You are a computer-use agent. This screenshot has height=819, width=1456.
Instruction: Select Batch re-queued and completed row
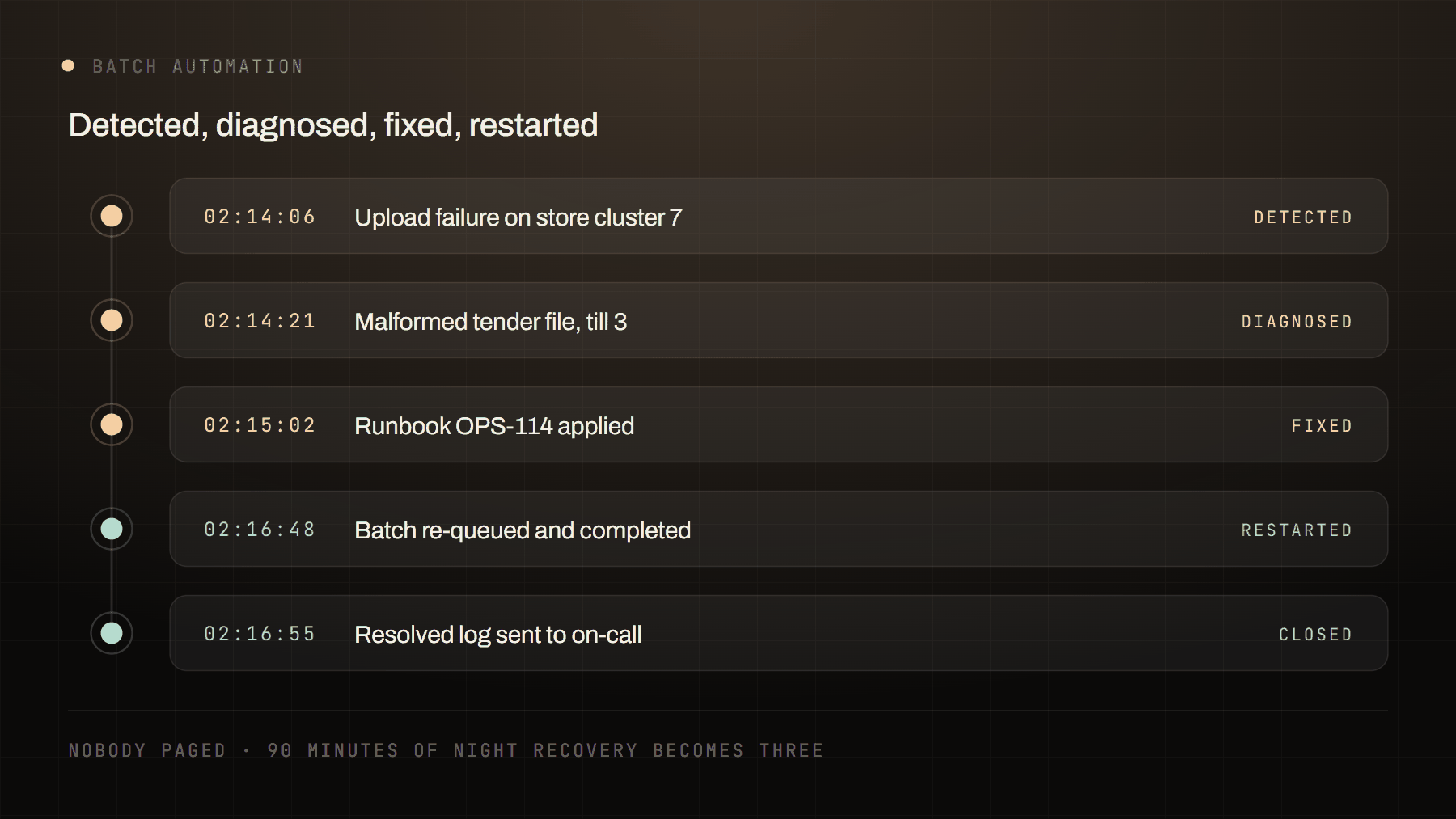click(x=778, y=529)
